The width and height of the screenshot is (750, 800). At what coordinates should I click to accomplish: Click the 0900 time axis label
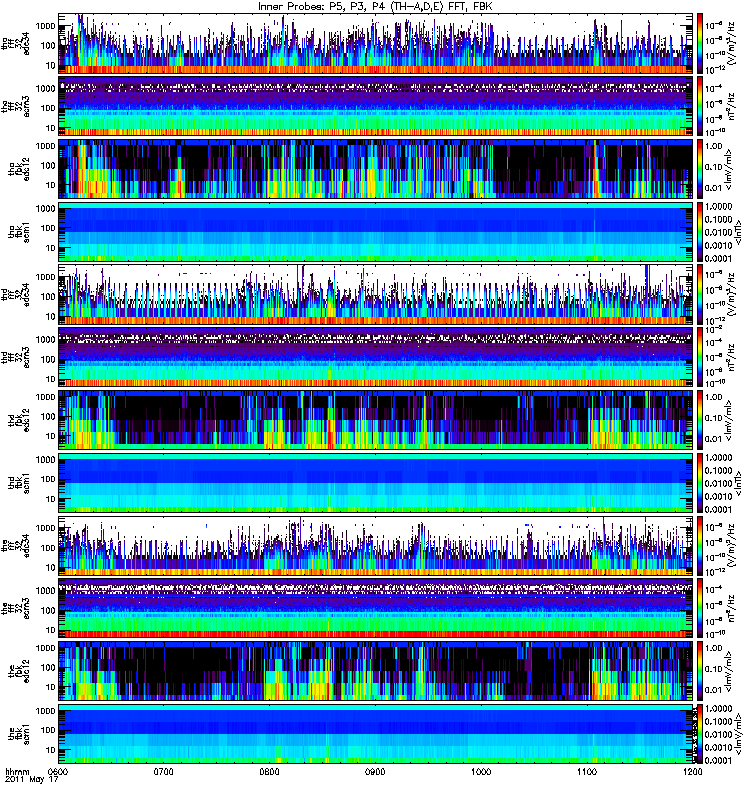[x=375, y=771]
